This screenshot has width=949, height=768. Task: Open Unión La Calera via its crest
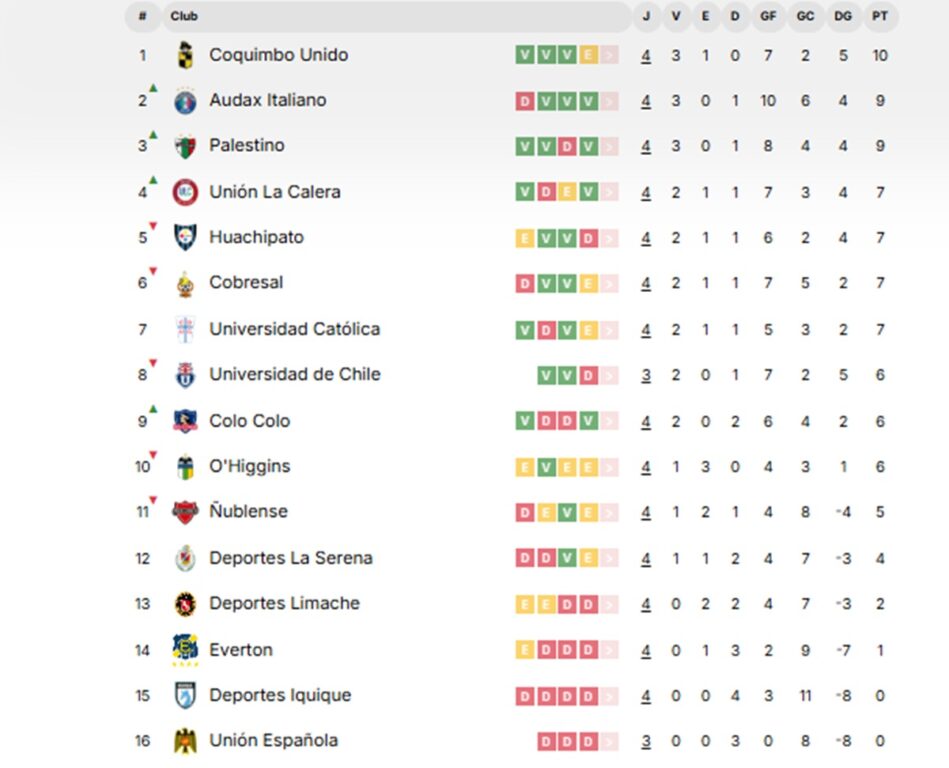(x=185, y=191)
